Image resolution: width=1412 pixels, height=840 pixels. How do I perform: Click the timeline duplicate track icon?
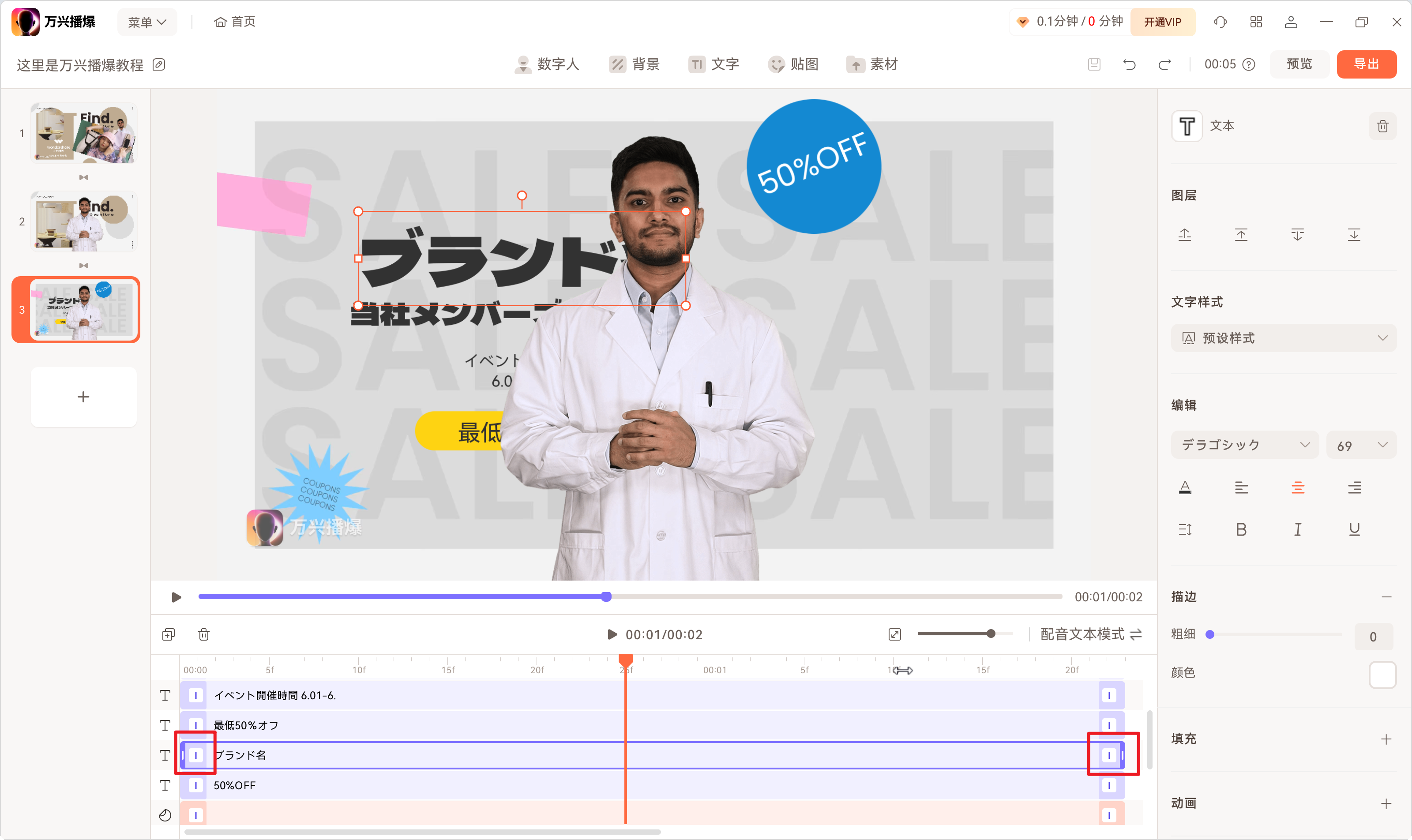tap(169, 634)
